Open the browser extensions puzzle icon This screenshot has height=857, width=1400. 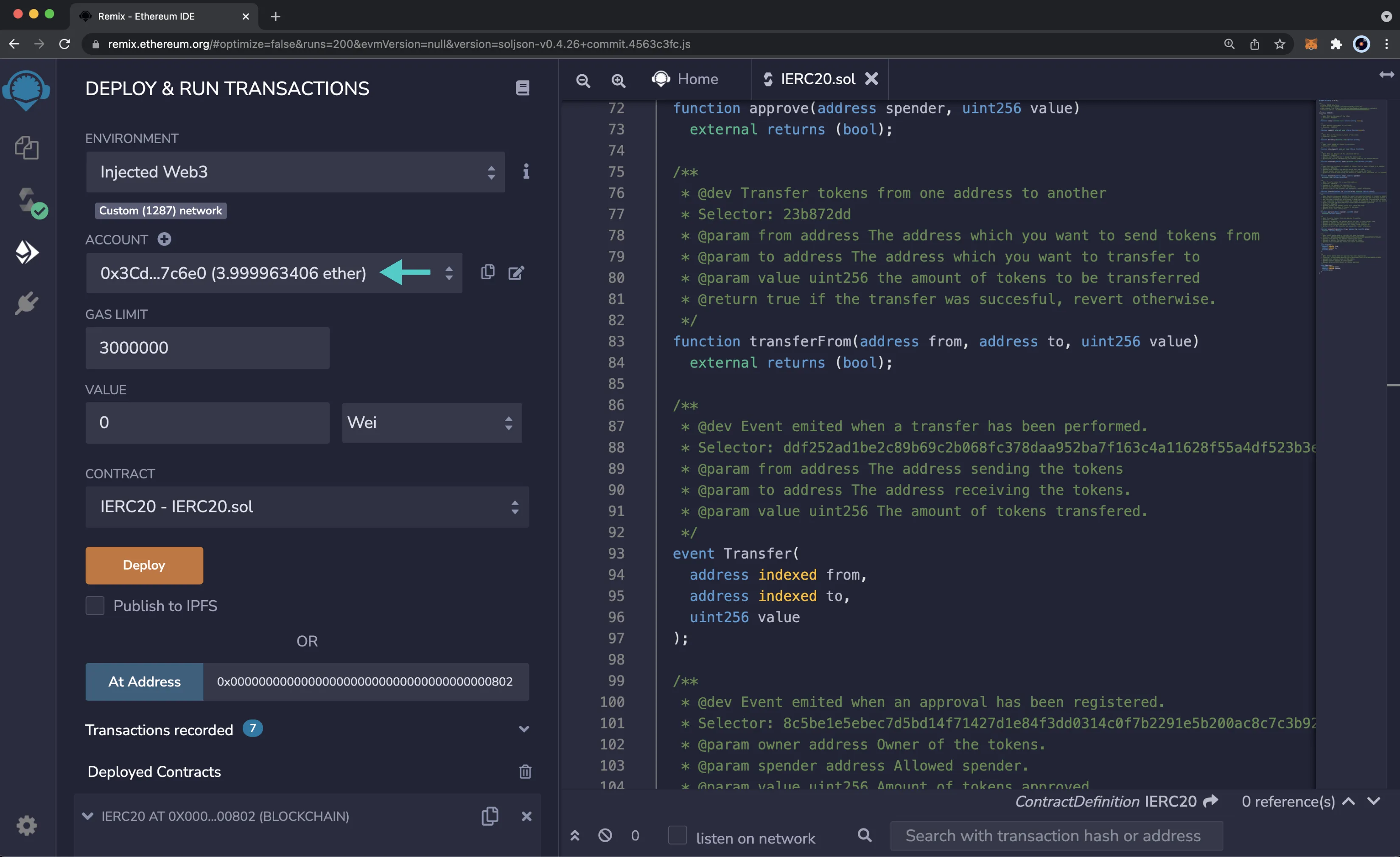click(x=1336, y=44)
